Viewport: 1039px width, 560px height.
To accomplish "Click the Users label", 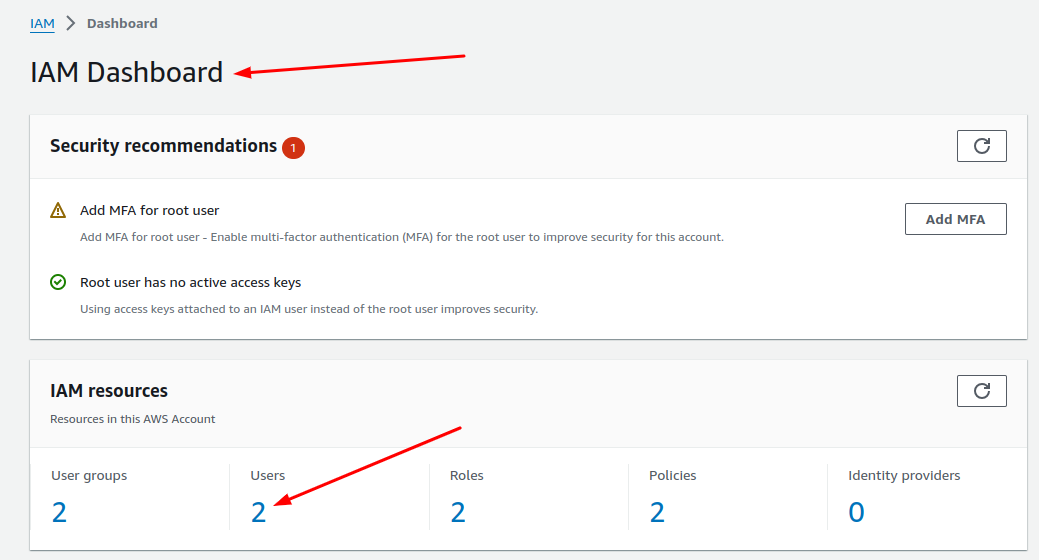I will [268, 476].
